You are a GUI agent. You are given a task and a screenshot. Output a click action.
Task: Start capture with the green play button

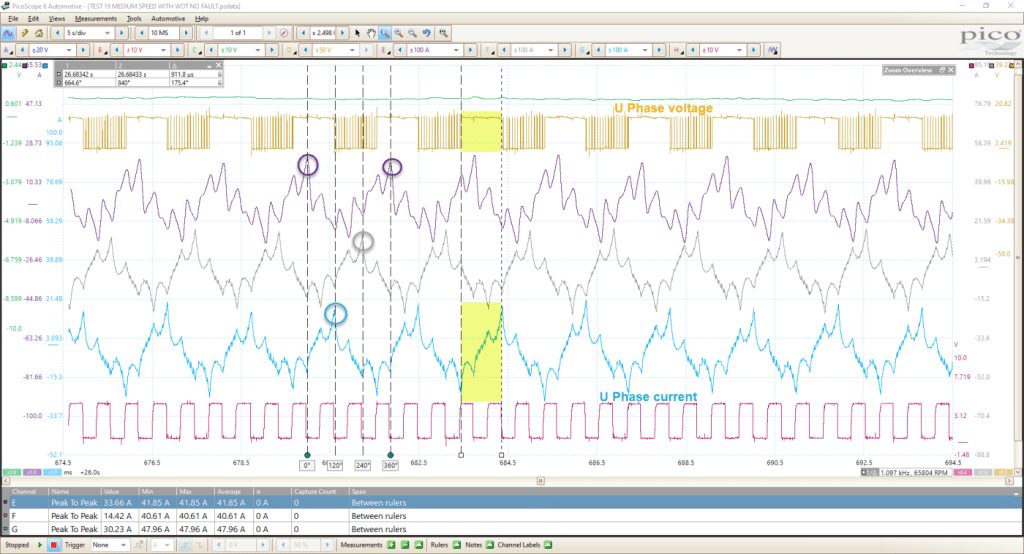tap(40, 545)
